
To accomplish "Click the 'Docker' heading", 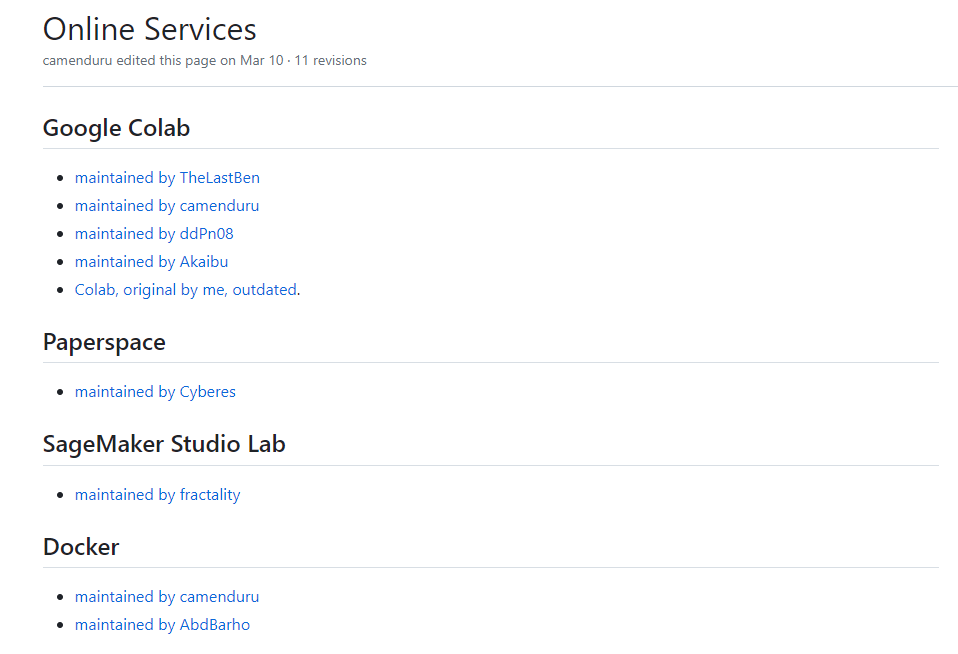I will click(81, 547).
